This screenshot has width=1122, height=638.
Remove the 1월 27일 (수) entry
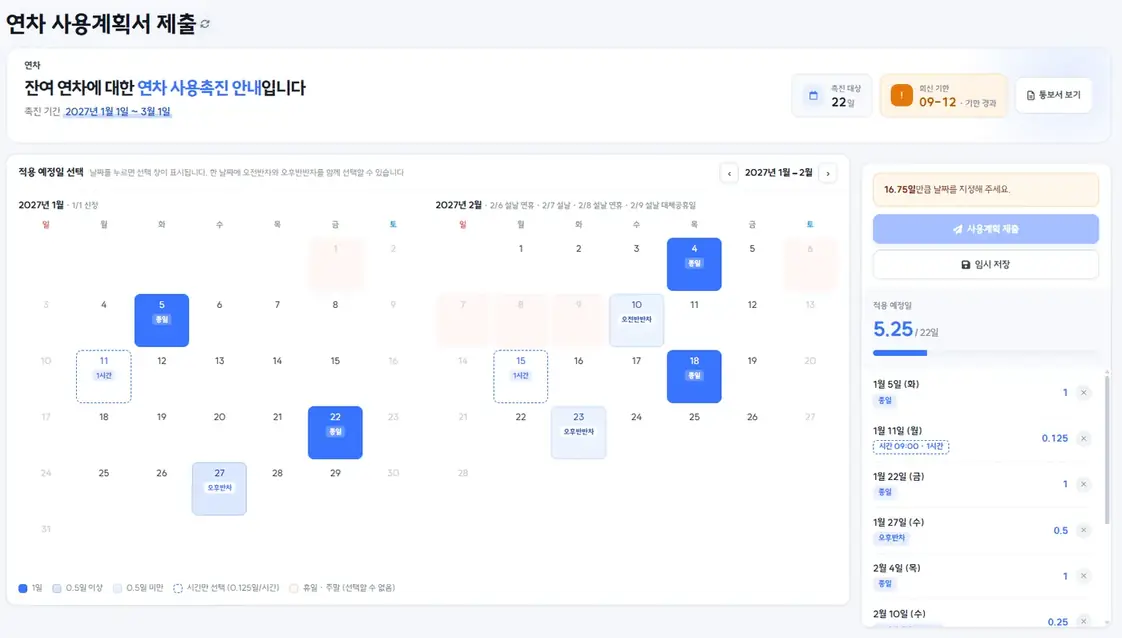tap(1083, 530)
